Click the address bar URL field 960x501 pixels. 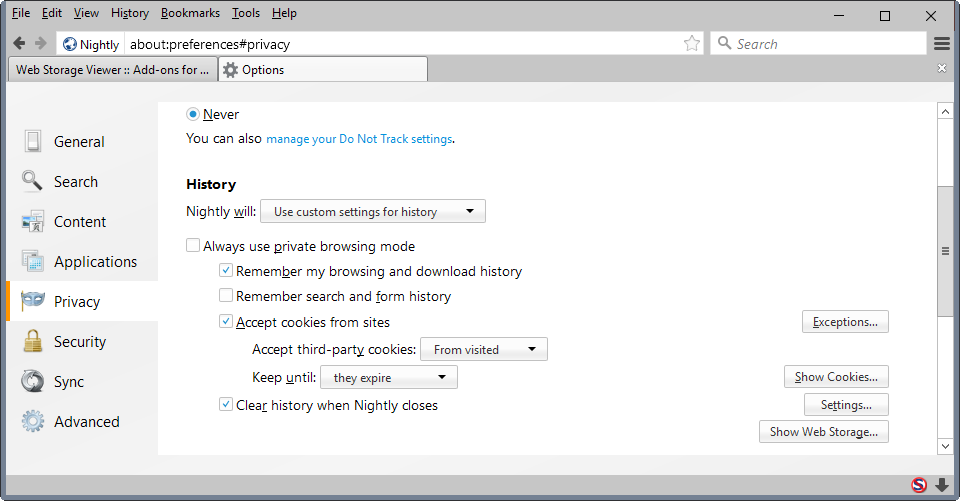click(x=404, y=44)
